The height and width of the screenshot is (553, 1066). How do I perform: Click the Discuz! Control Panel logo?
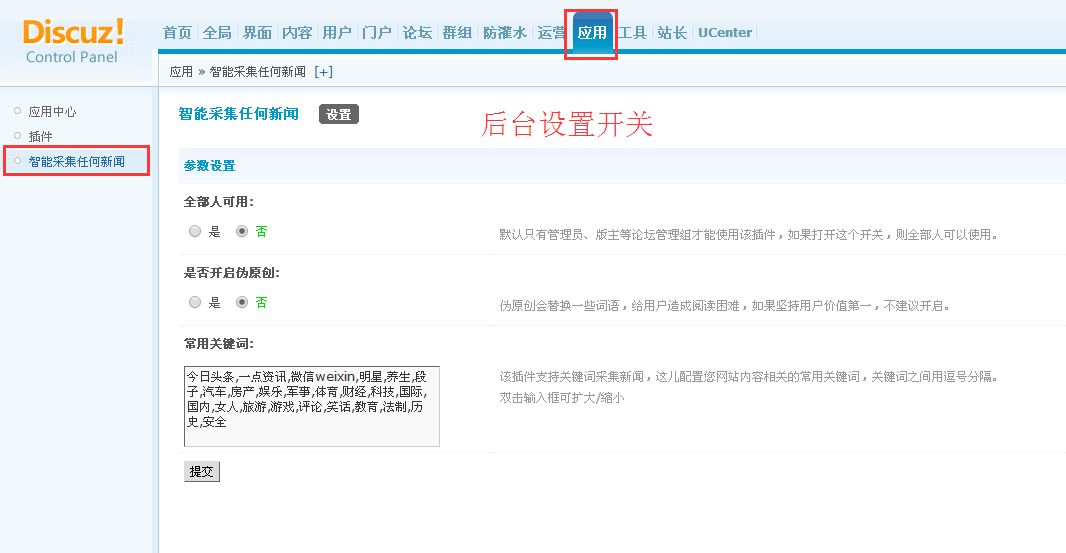[x=73, y=42]
